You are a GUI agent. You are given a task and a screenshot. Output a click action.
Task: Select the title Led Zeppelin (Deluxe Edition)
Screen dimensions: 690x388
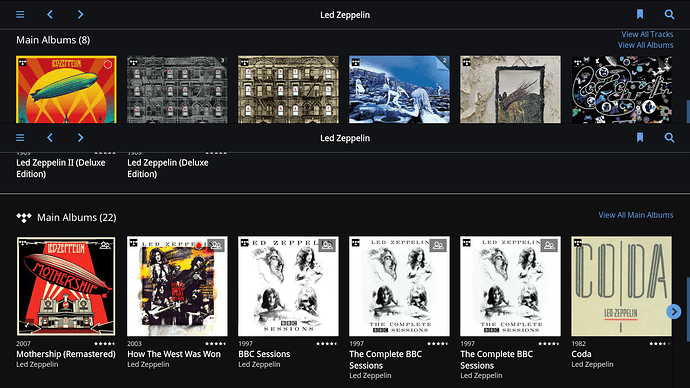pos(168,168)
